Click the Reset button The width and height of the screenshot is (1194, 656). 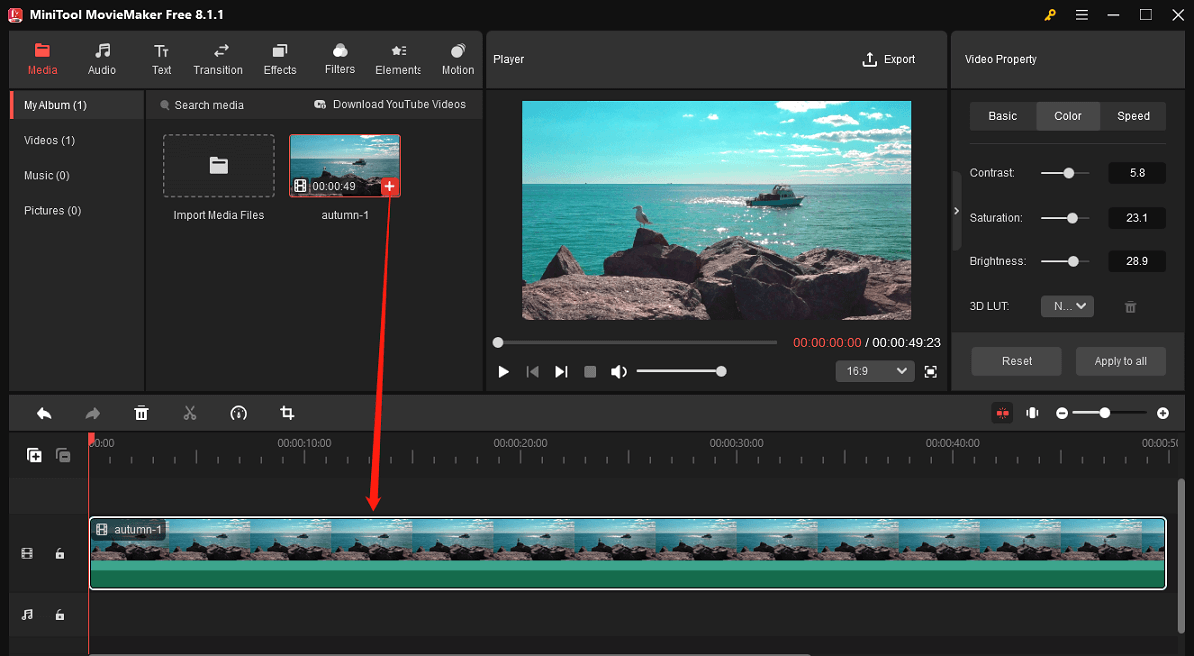click(x=1017, y=361)
